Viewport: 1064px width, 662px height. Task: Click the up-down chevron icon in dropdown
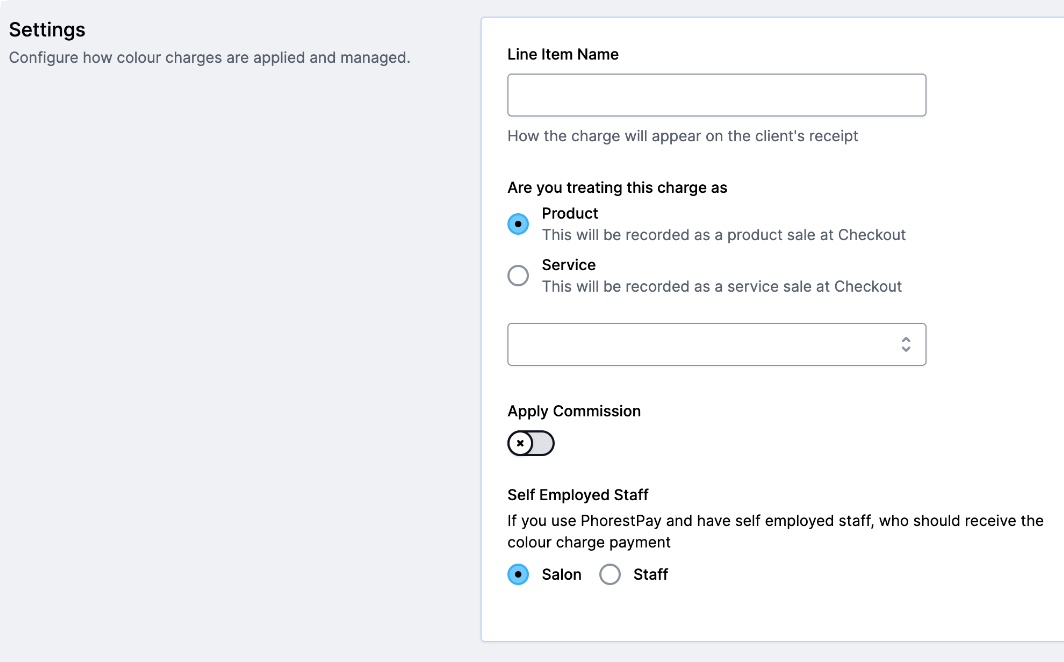(x=906, y=345)
